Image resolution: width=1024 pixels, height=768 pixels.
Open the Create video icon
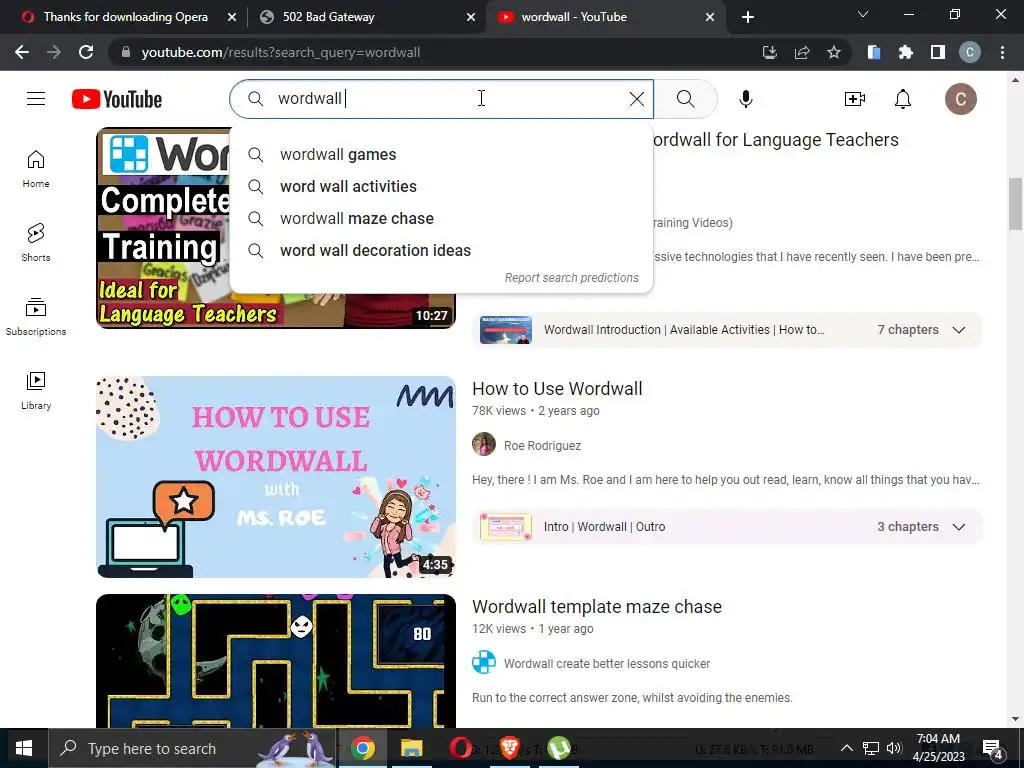tap(854, 99)
